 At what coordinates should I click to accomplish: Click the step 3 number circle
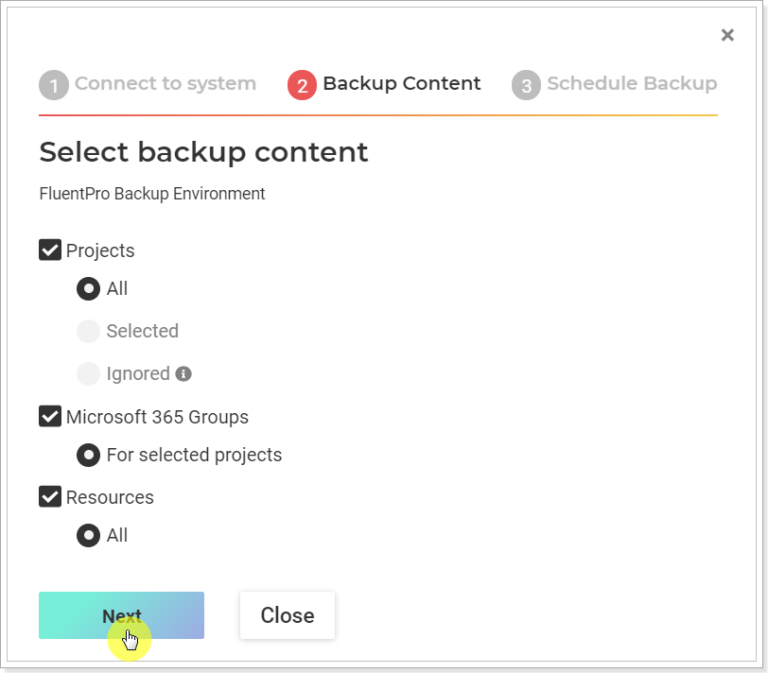(x=525, y=85)
